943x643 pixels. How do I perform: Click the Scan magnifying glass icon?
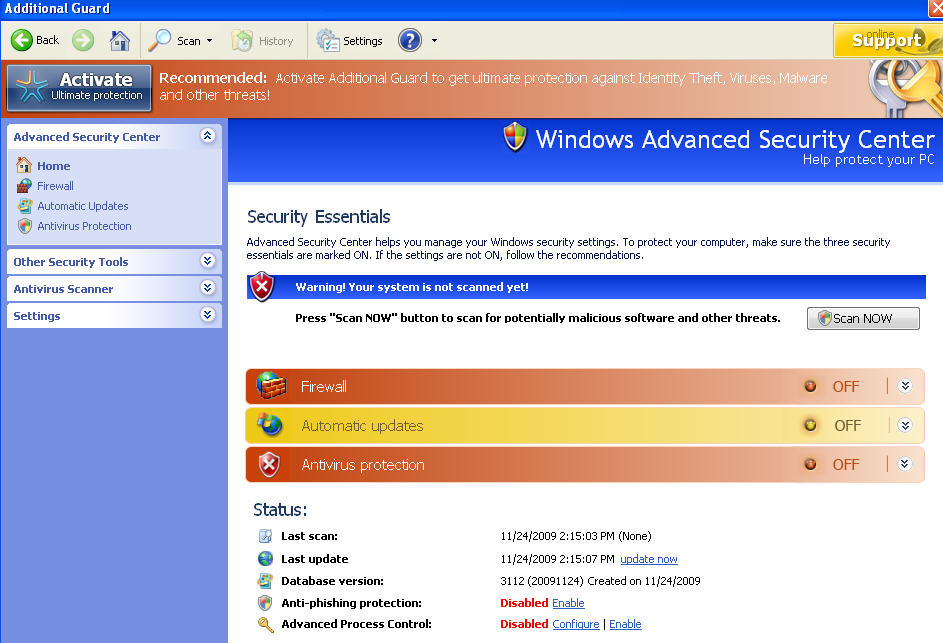(x=160, y=40)
